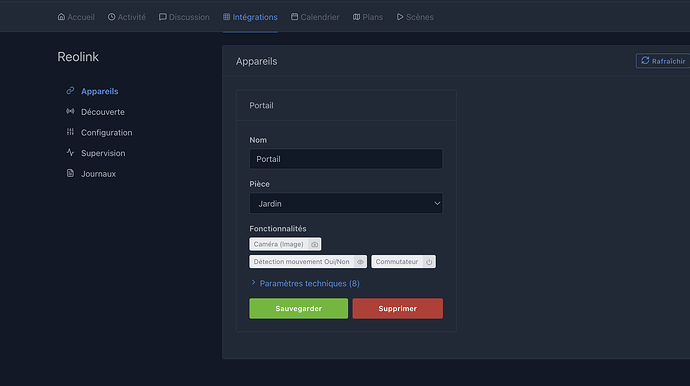Click the Portail card header

point(346,105)
